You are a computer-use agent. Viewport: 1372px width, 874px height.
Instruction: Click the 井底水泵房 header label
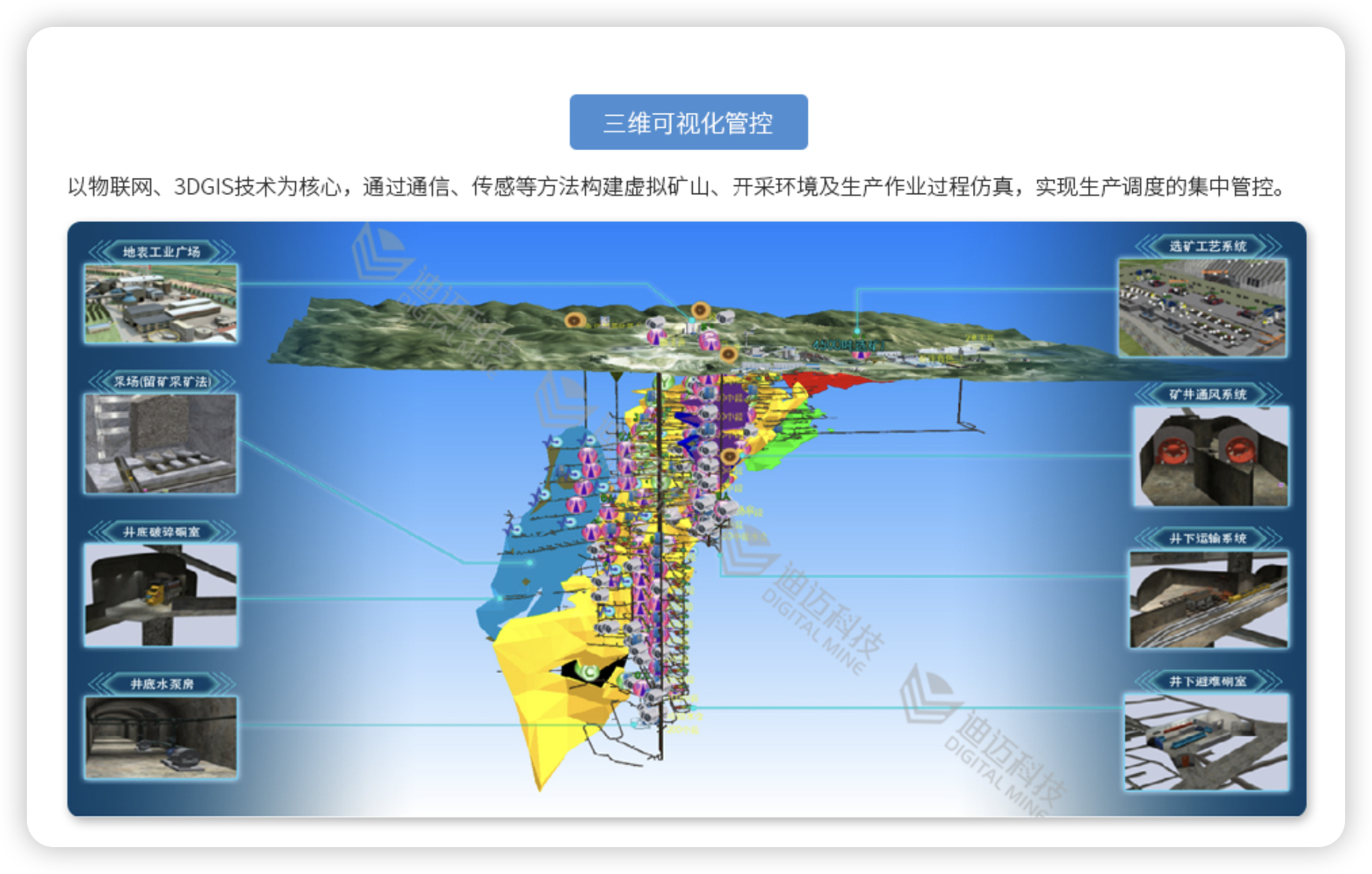[161, 684]
